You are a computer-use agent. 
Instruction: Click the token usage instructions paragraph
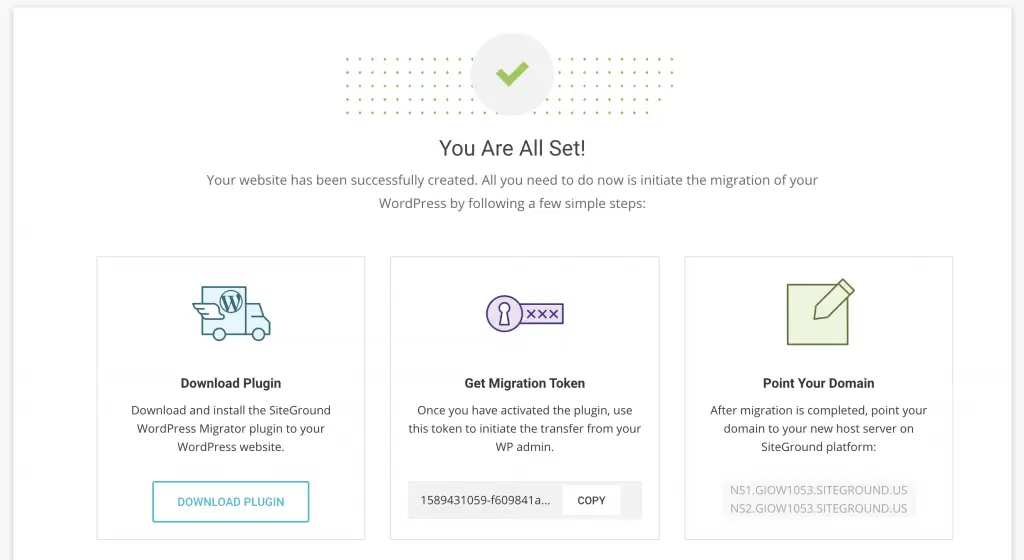click(x=525, y=428)
